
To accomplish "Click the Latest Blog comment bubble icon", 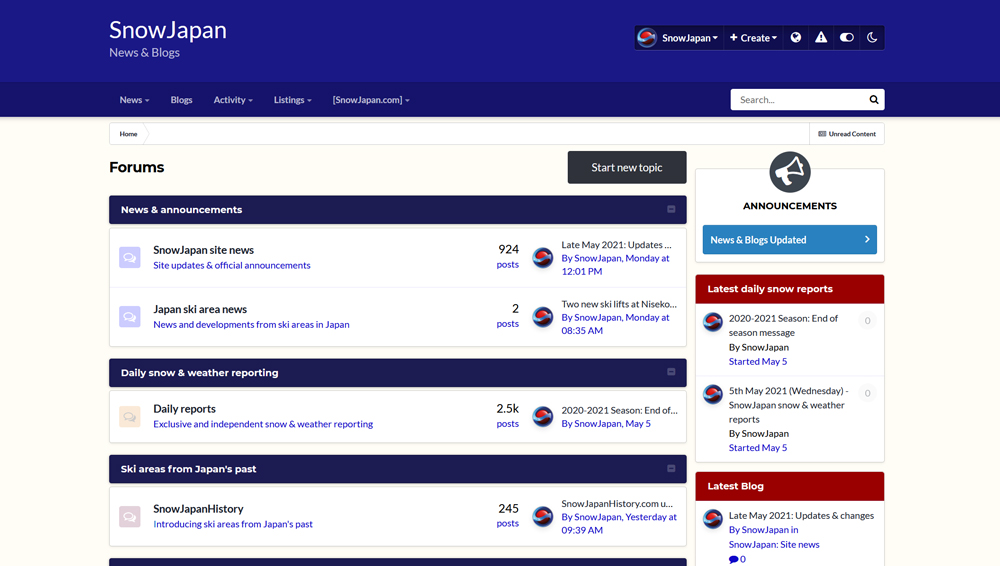I will point(735,559).
